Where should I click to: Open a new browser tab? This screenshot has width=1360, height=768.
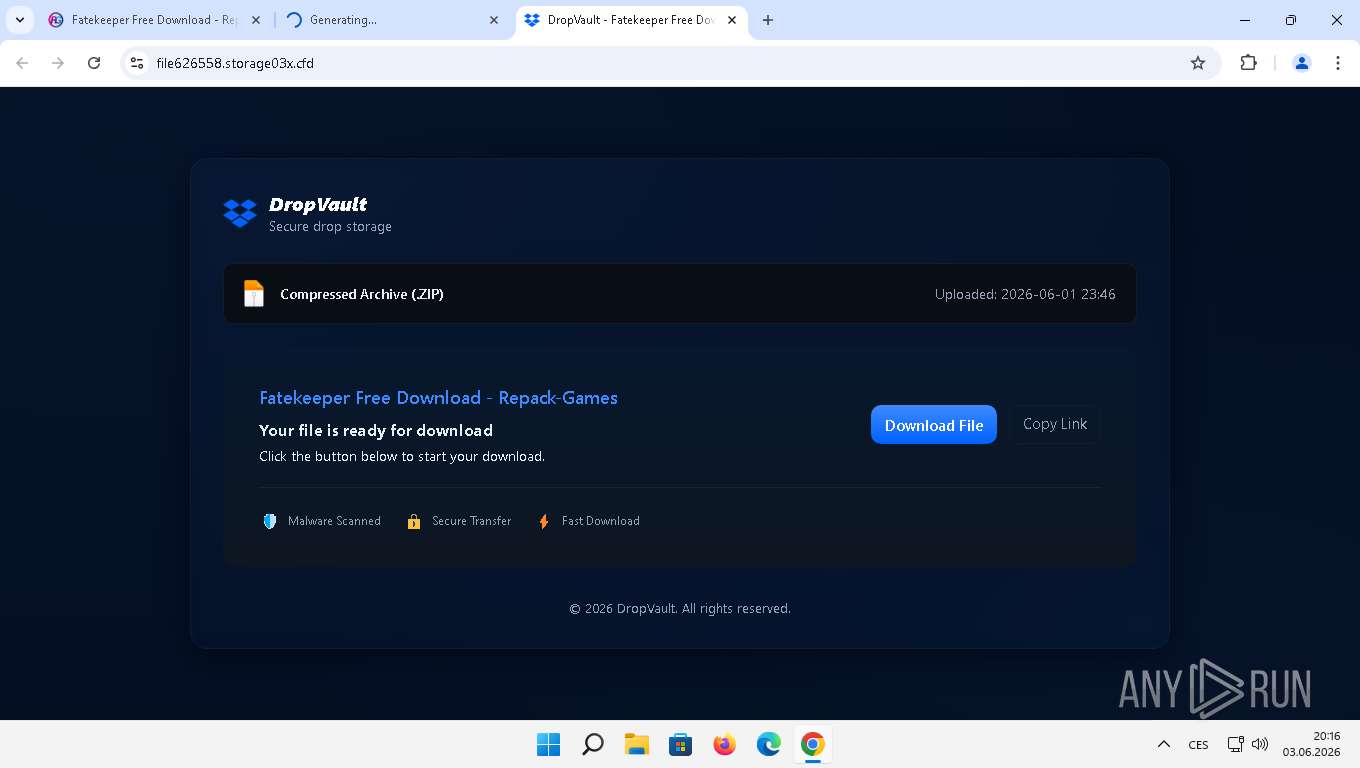(x=768, y=20)
